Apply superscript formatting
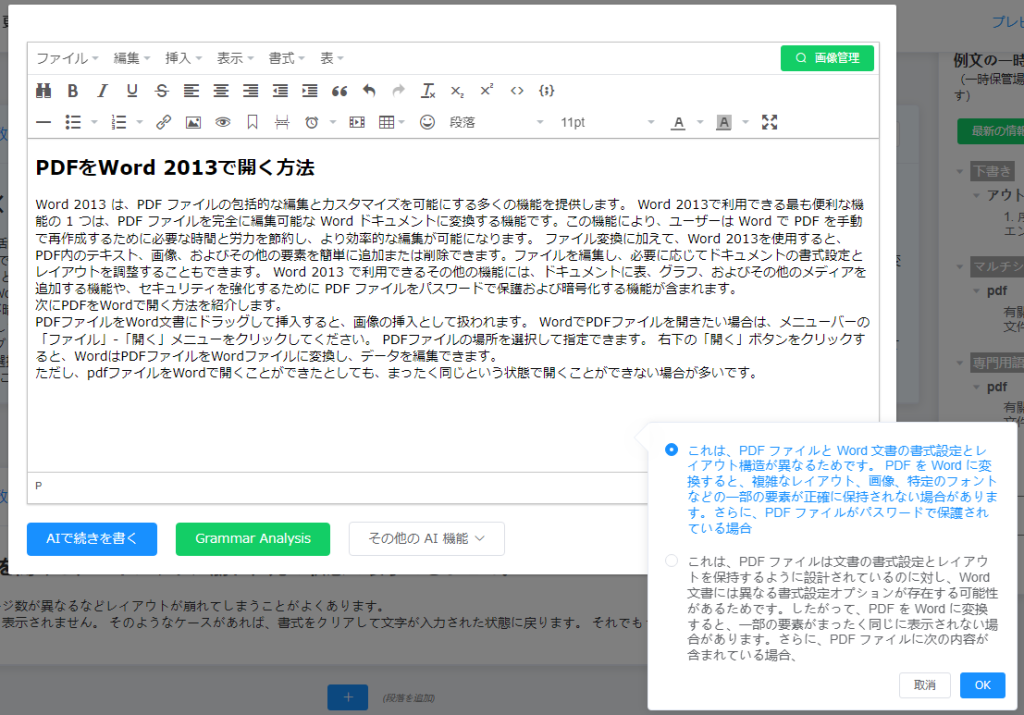Image resolution: width=1024 pixels, height=715 pixels. click(487, 91)
